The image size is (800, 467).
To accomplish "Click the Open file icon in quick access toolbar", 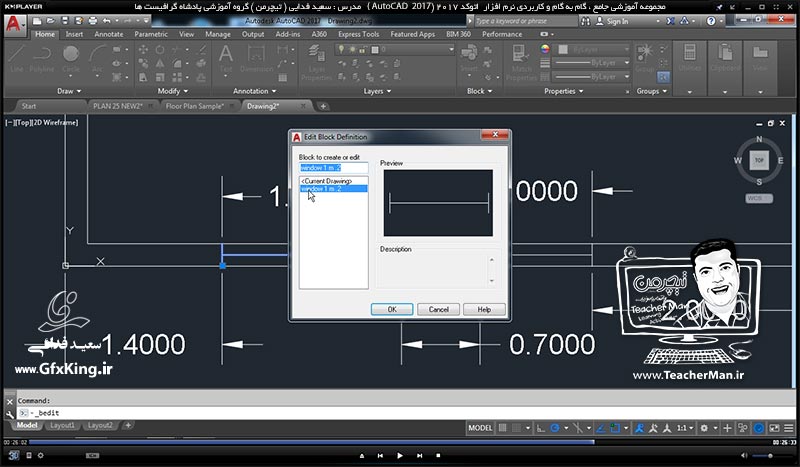I will 51,21.
